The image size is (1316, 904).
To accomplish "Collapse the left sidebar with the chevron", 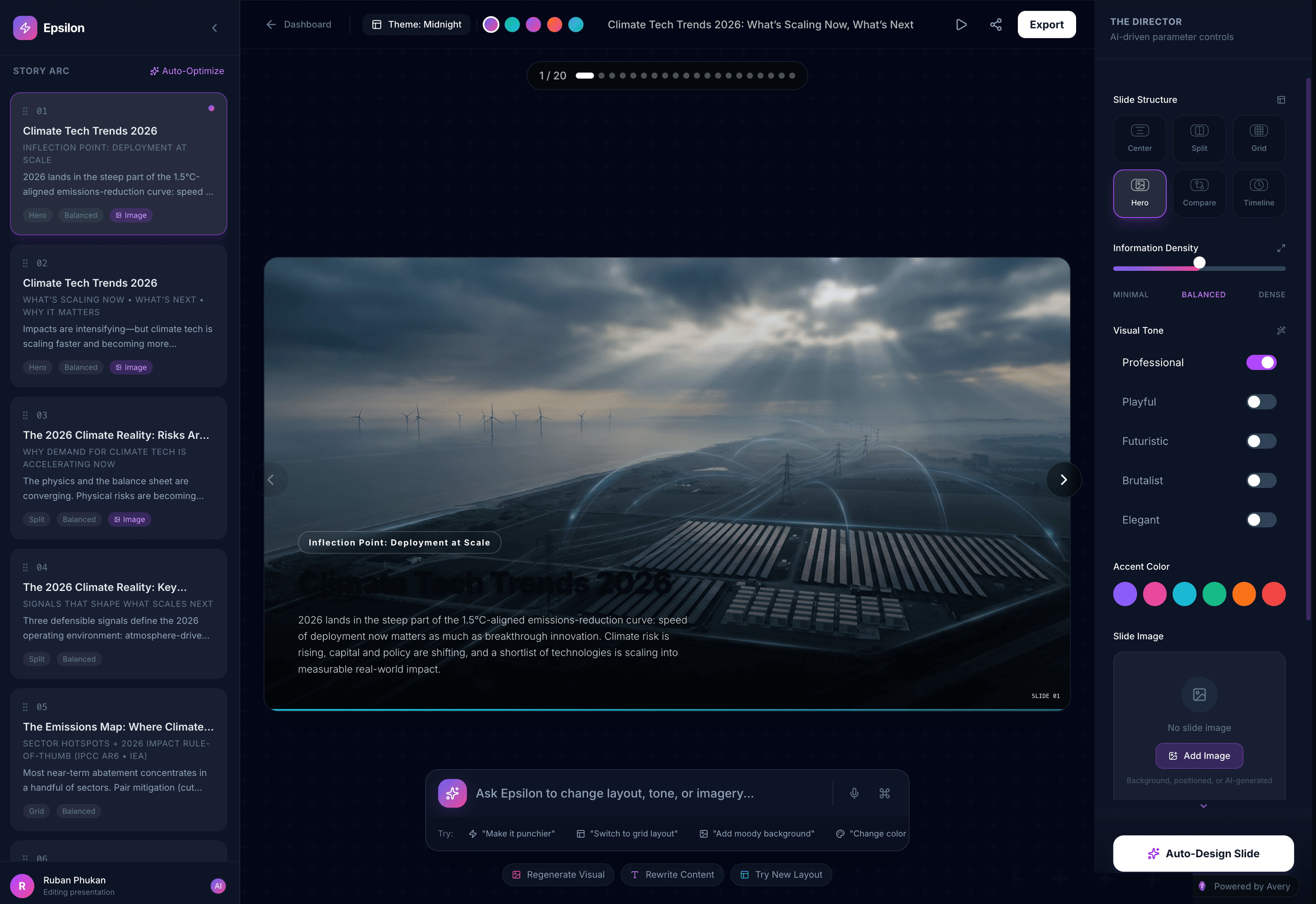I will coord(214,28).
